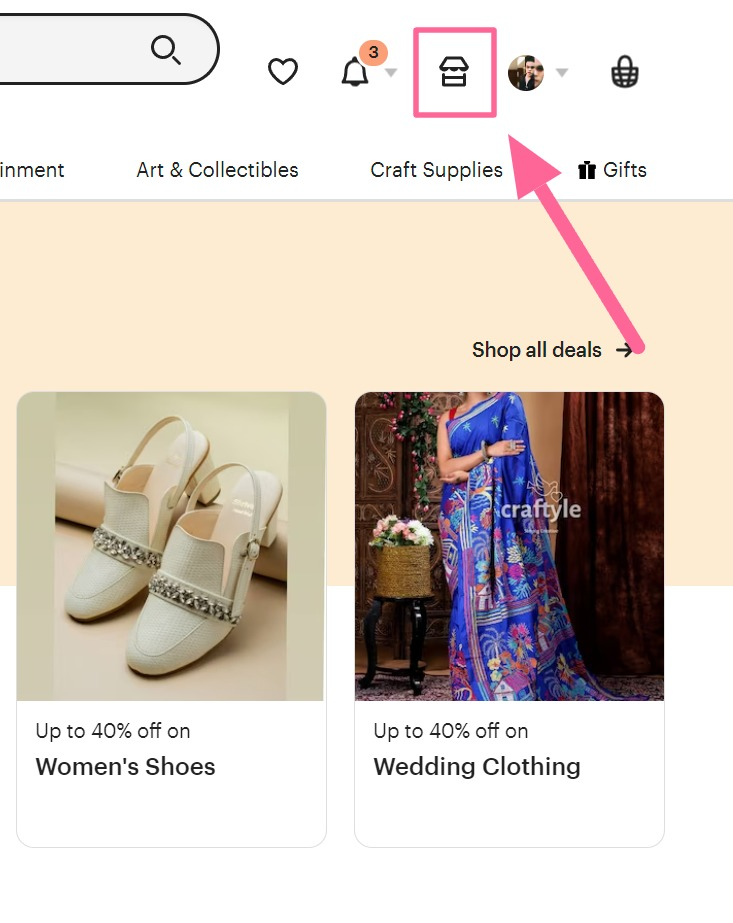Open the shopping basket cart
This screenshot has width=733, height=923.
click(624, 72)
